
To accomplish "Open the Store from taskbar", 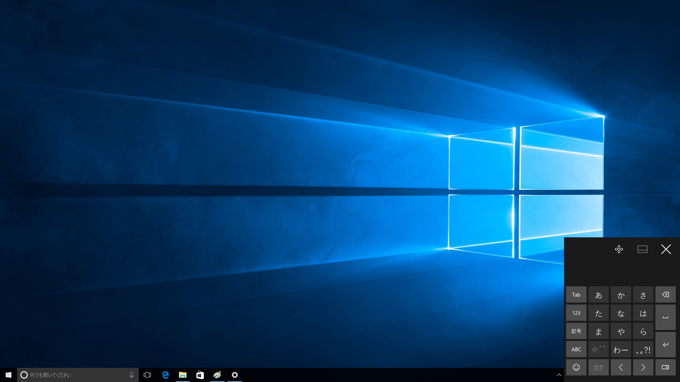I will click(x=200, y=375).
